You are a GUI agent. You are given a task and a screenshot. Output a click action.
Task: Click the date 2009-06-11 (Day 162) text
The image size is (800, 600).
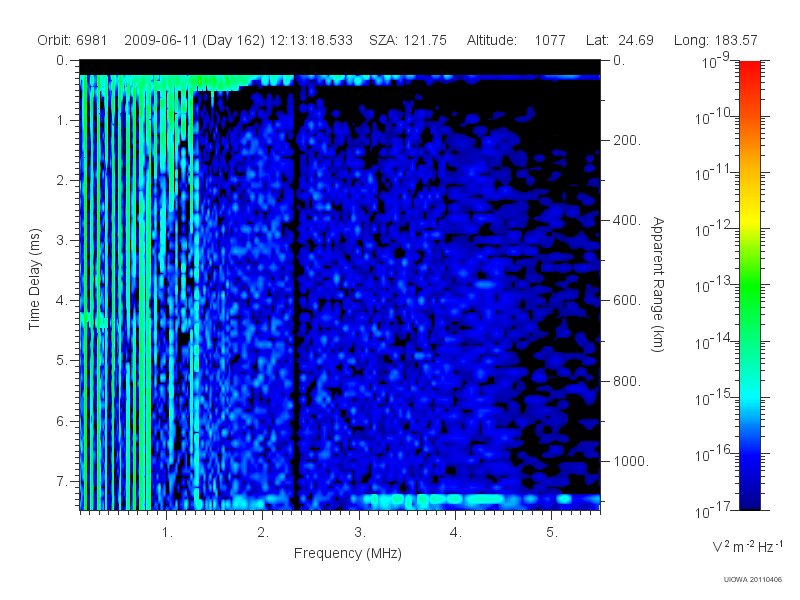coord(194,40)
